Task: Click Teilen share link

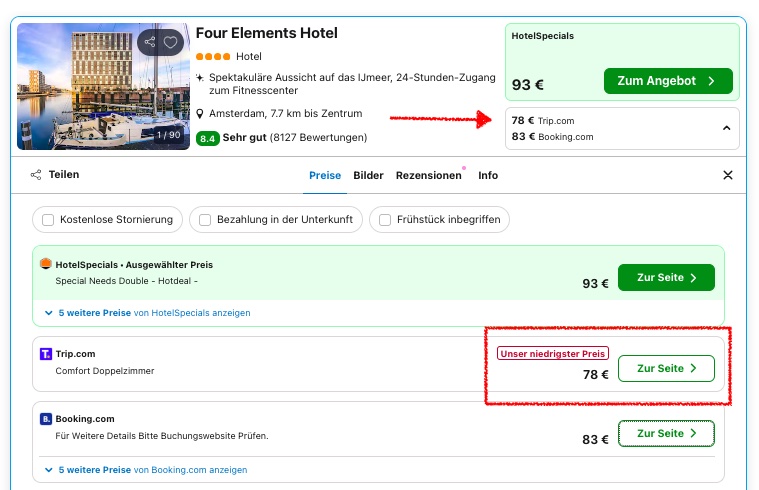Action: [x=55, y=175]
